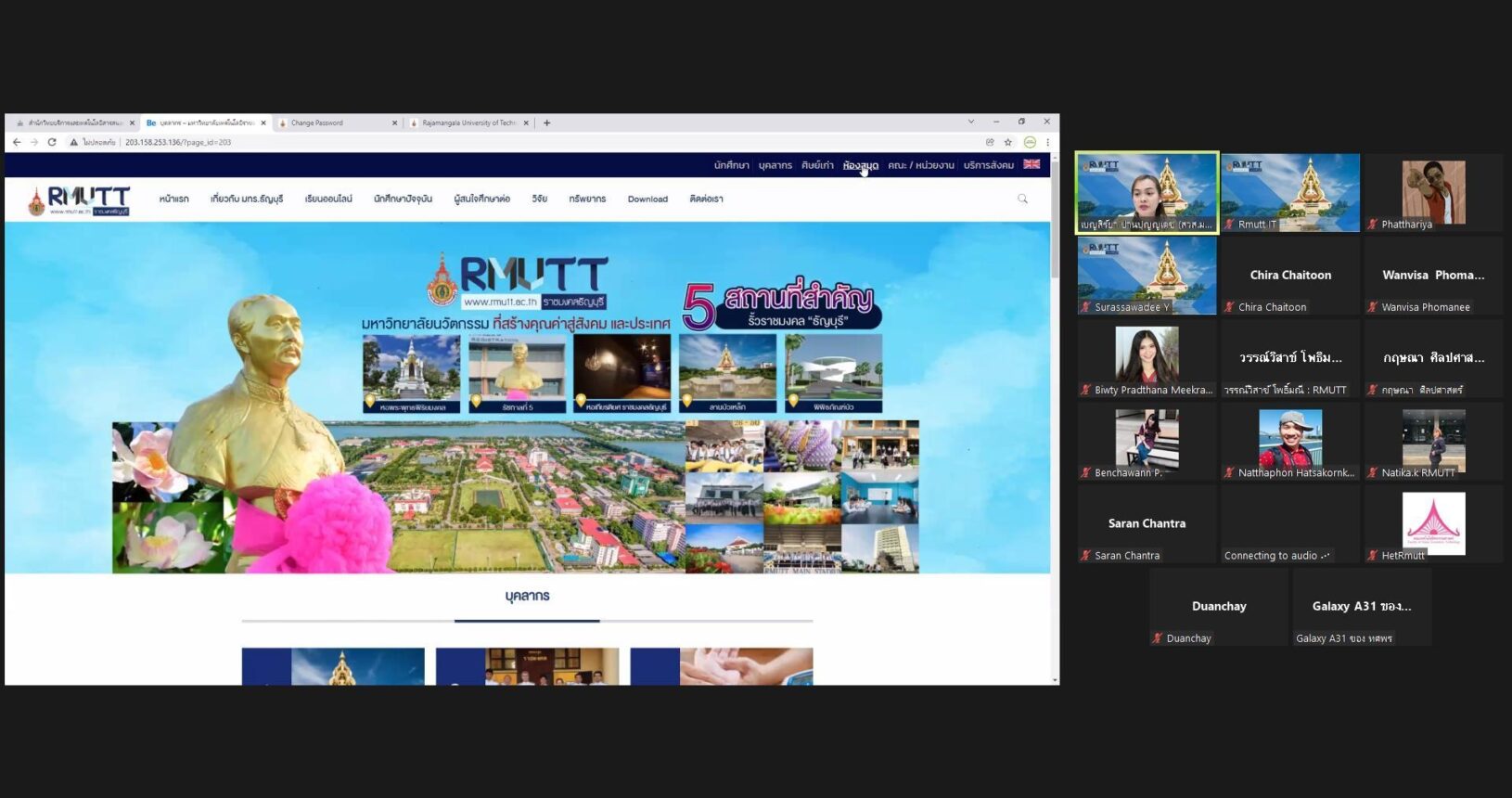
Task: Select the Chira Chaitoon participant tile
Action: pyautogui.click(x=1290, y=276)
